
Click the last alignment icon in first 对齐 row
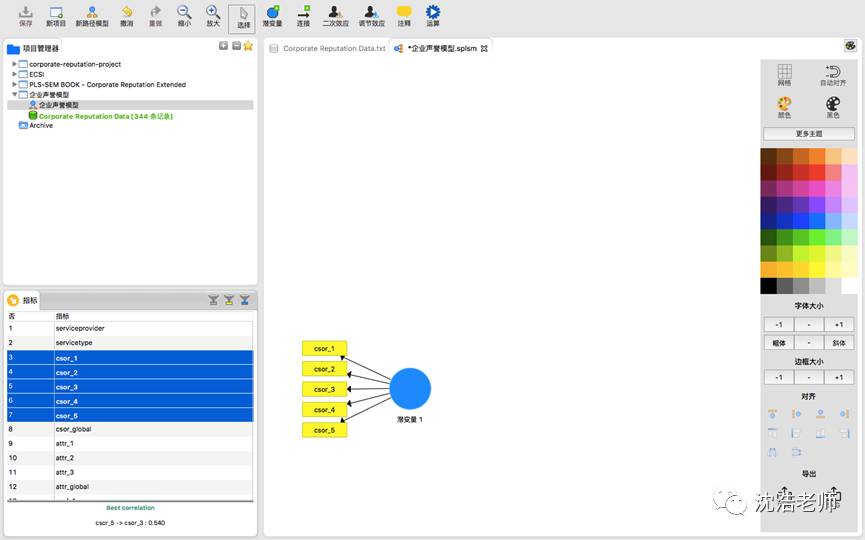point(845,414)
